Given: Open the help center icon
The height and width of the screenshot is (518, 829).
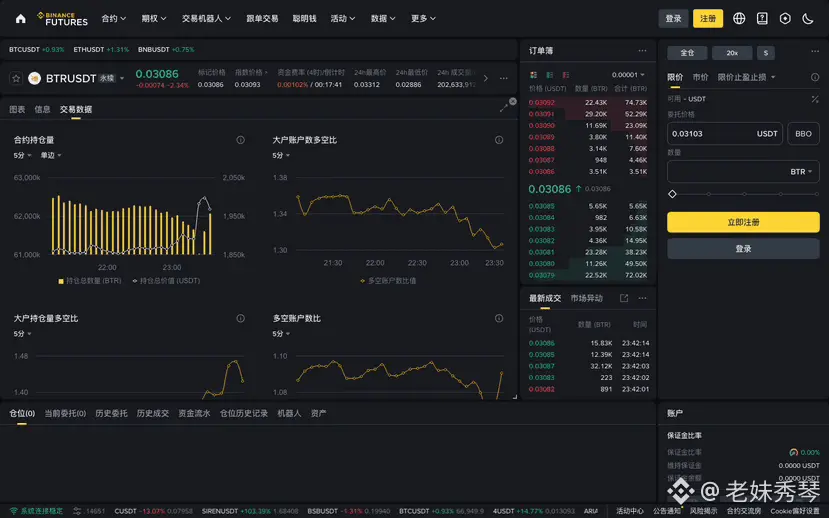Looking at the screenshot, I should [x=762, y=18].
